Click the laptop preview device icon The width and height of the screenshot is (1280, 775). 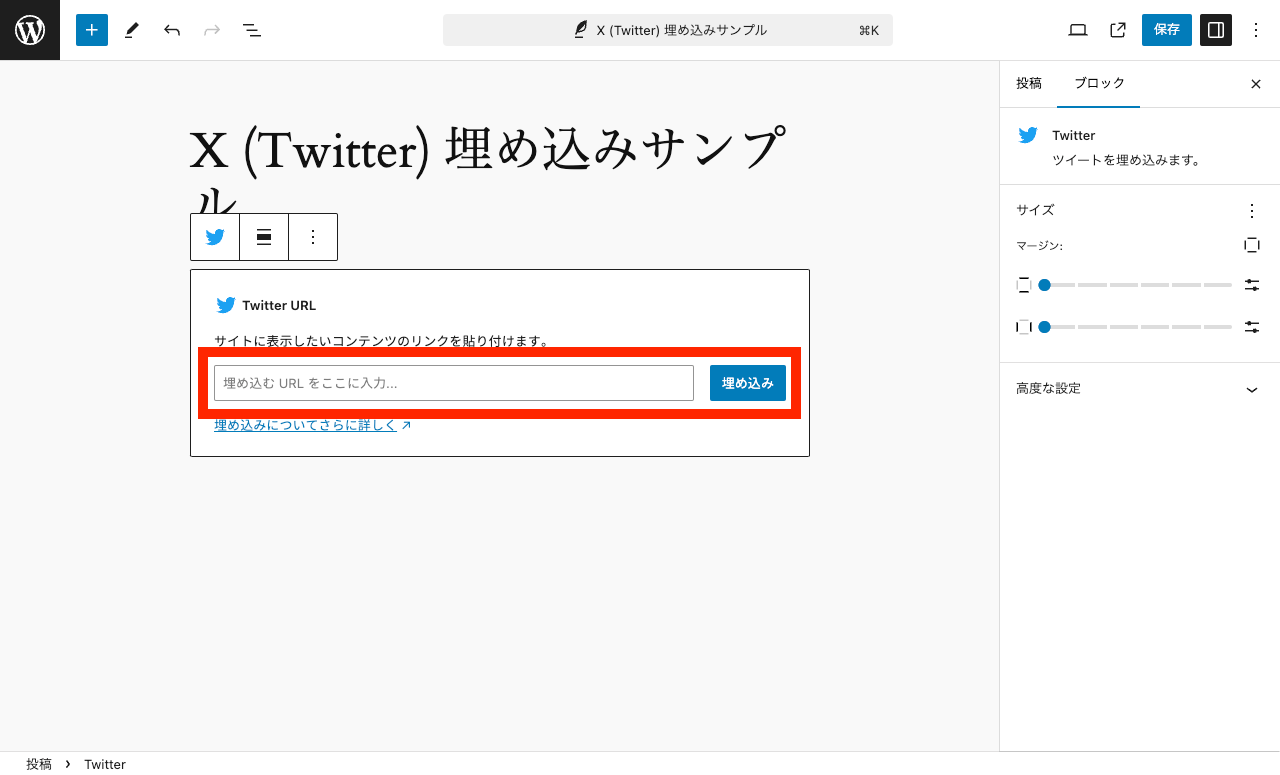click(x=1078, y=30)
